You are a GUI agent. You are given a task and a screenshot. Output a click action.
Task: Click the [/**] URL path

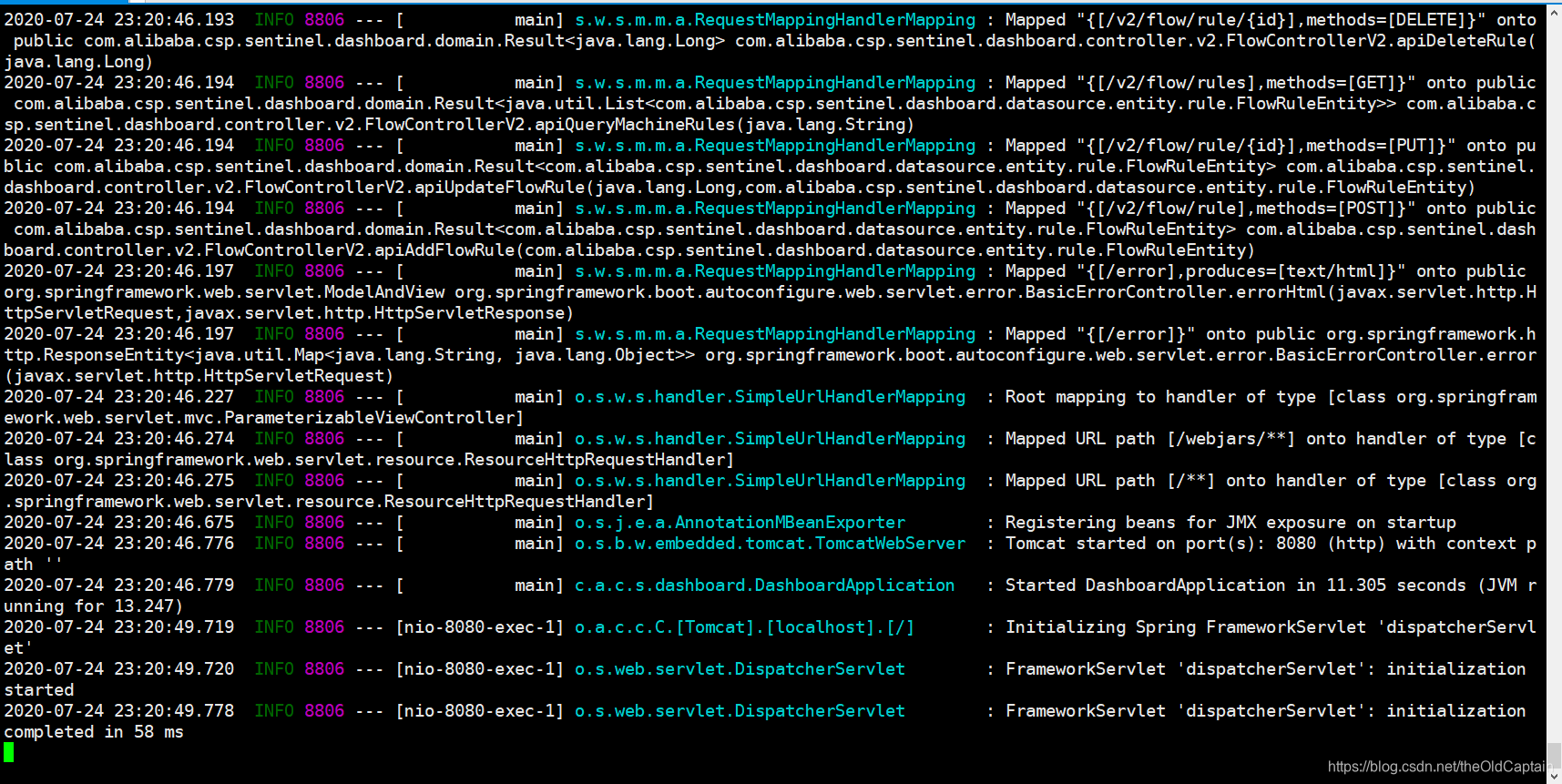click(x=1190, y=481)
